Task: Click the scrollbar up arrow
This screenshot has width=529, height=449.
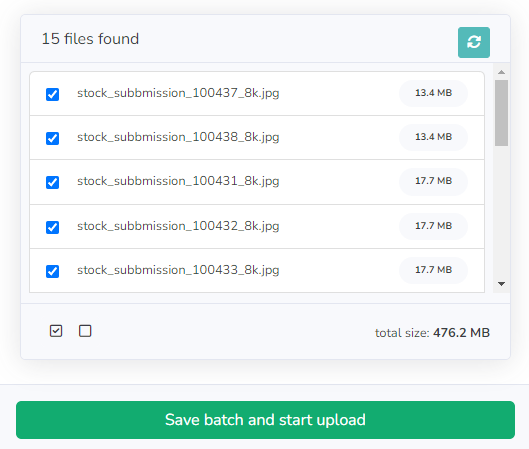Action: pos(501,72)
